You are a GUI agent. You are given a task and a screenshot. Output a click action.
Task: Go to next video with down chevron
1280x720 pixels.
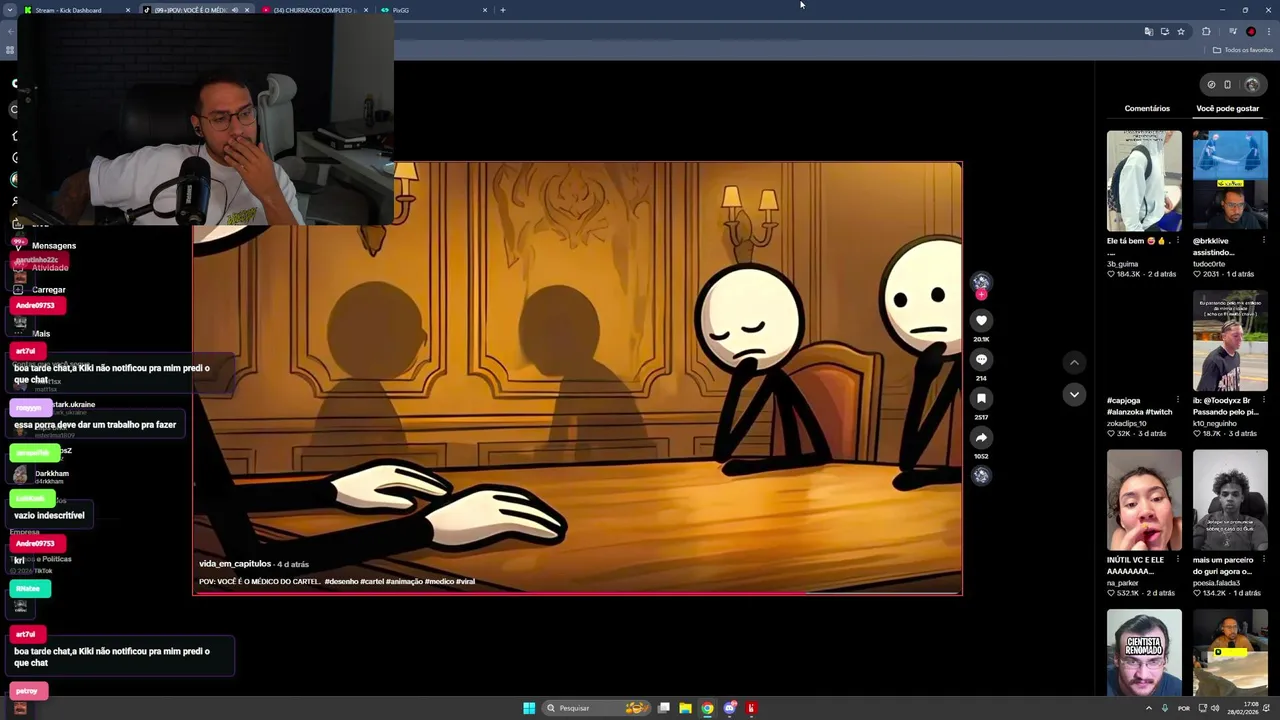(1074, 394)
